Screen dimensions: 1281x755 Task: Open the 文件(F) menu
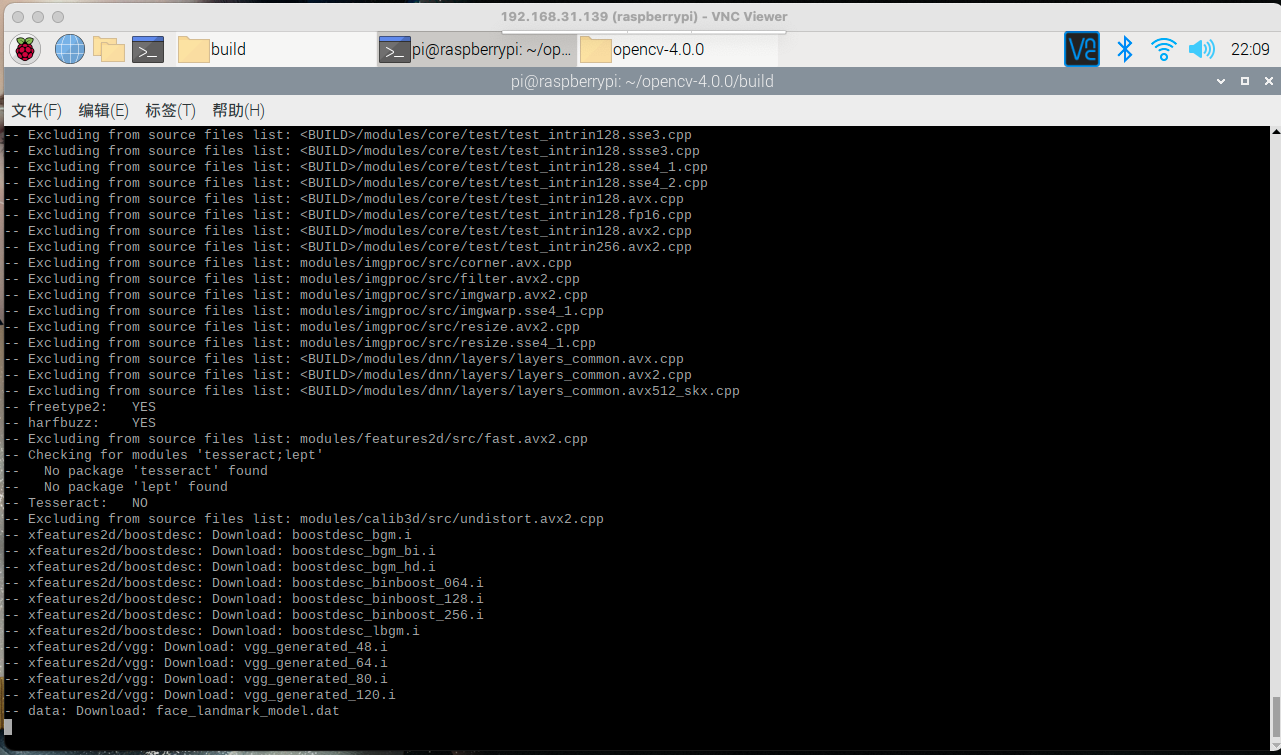tap(36, 110)
